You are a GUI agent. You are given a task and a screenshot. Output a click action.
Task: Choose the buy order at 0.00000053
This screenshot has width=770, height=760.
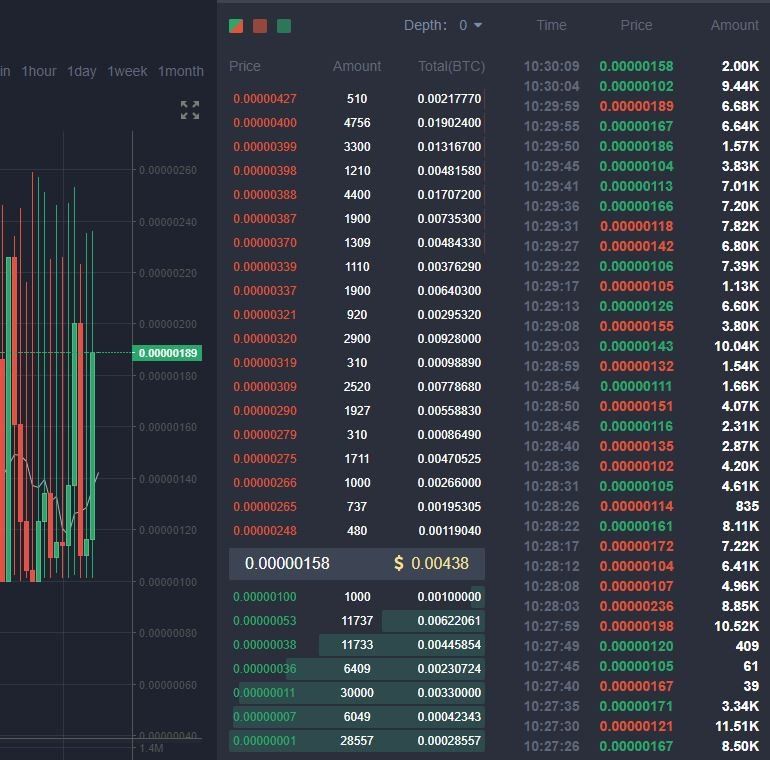pyautogui.click(x=265, y=621)
